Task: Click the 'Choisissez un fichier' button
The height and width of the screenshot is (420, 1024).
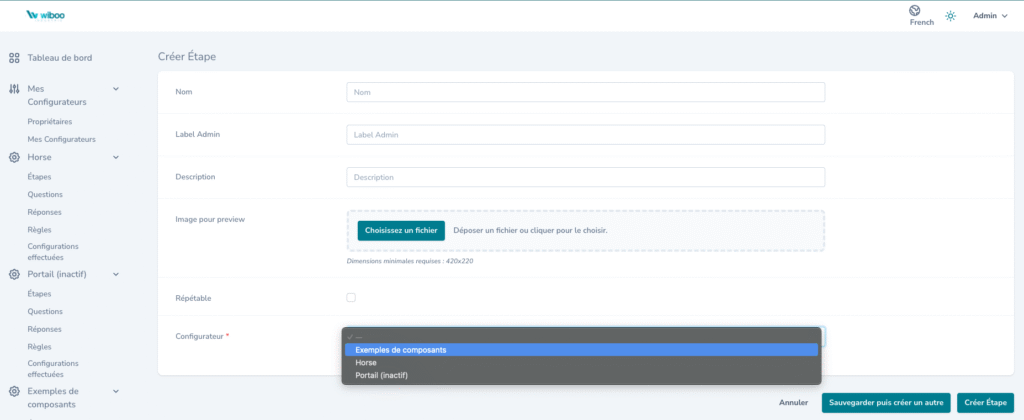Action: [x=401, y=230]
